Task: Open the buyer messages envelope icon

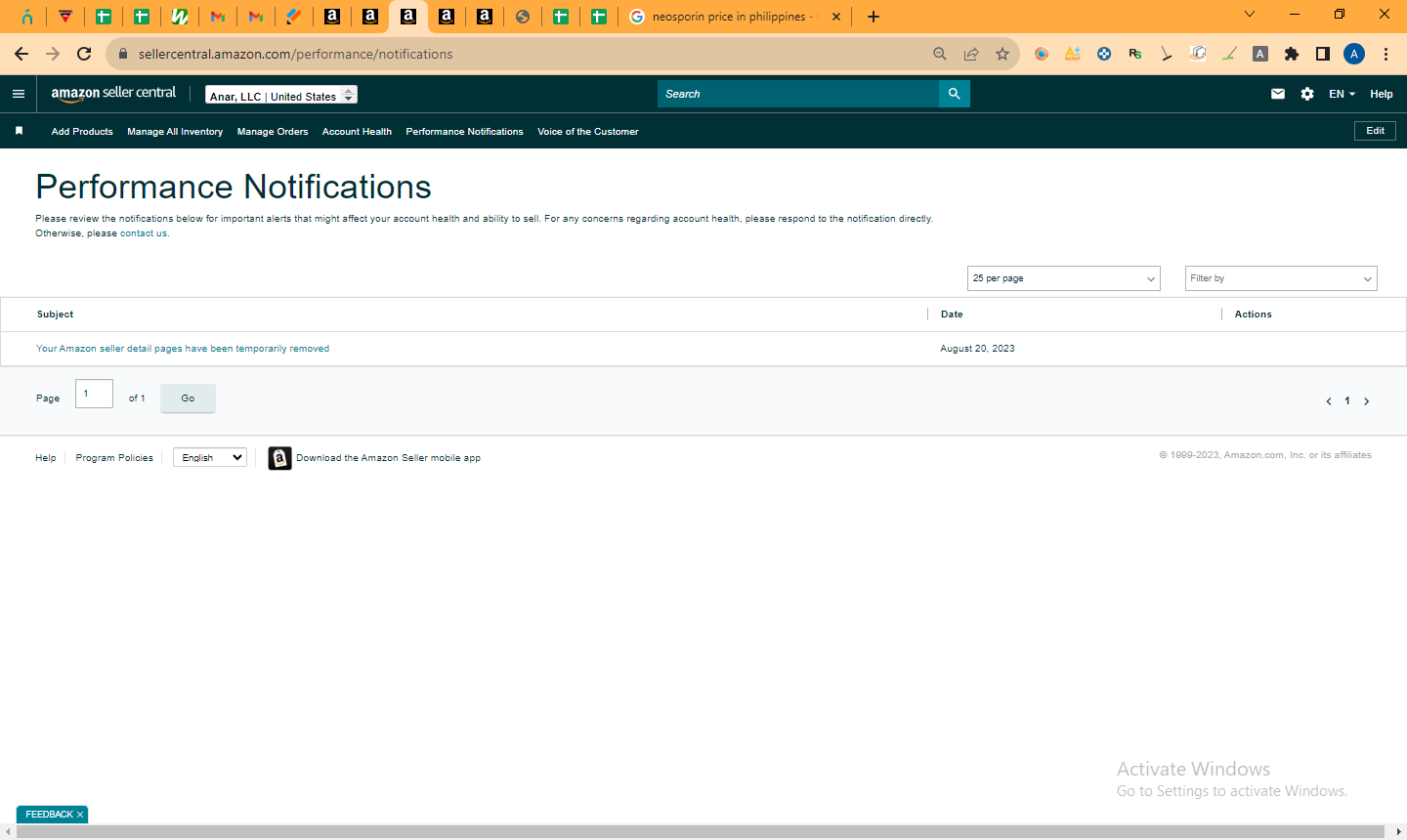Action: 1278,94
